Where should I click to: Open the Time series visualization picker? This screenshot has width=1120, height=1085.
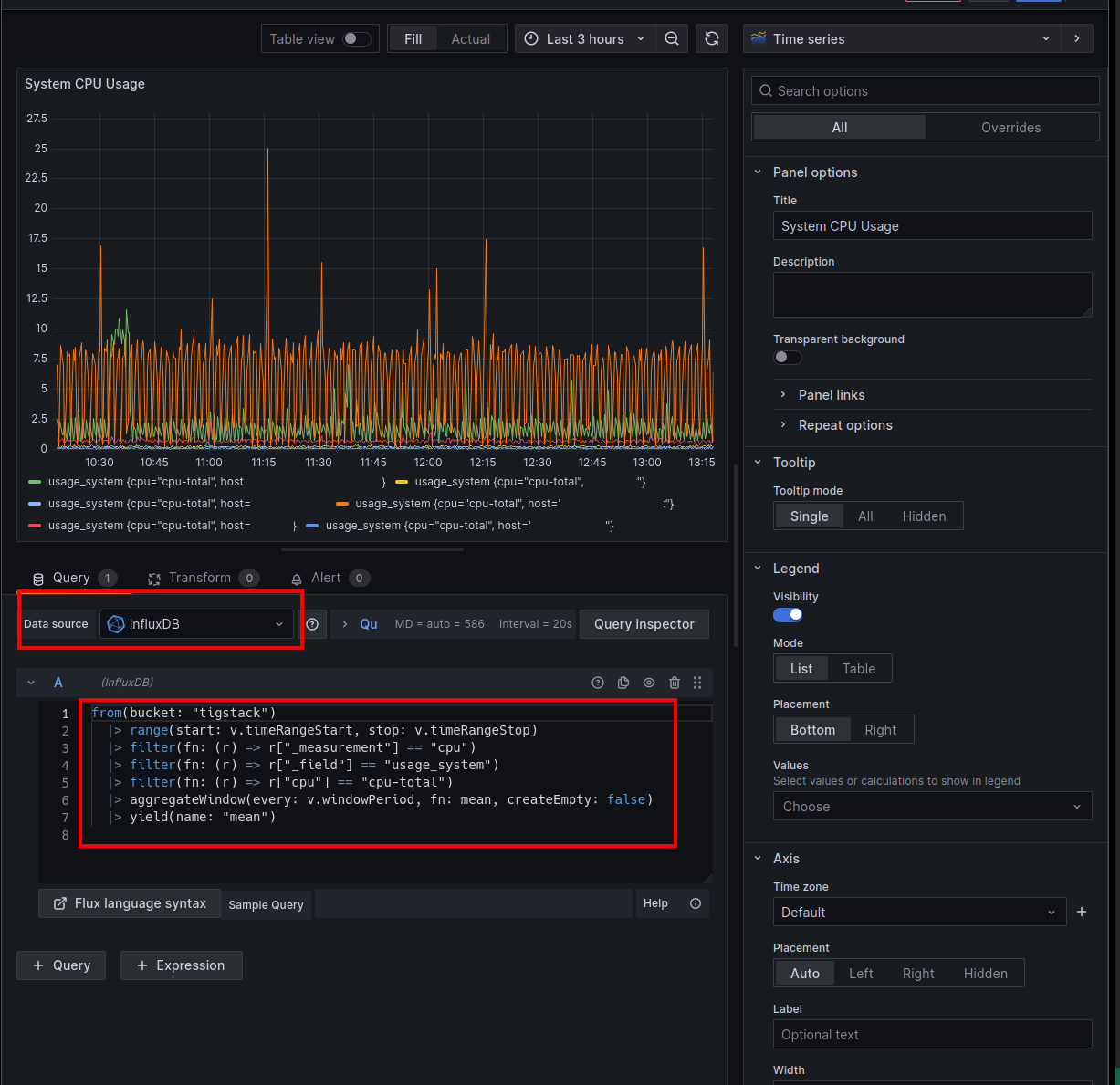pos(902,38)
